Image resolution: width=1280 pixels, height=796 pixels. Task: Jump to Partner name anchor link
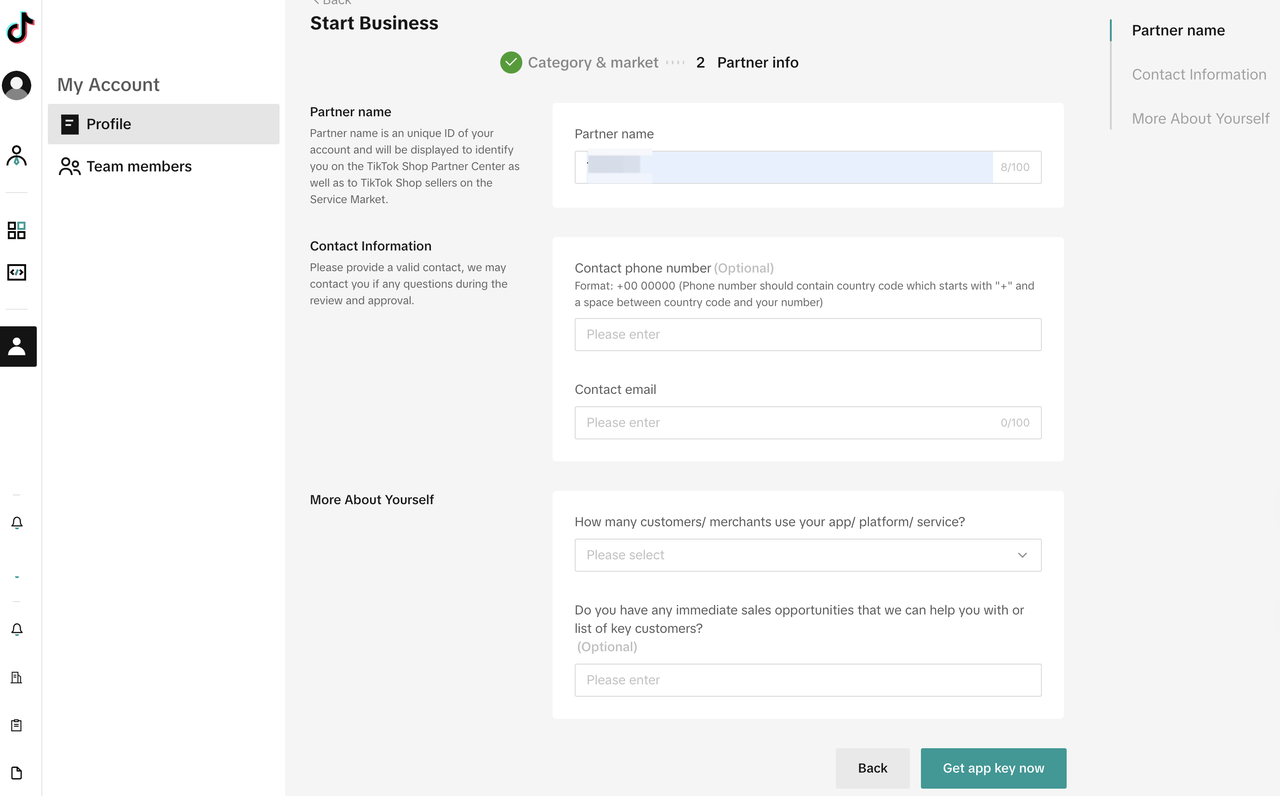pos(1178,30)
